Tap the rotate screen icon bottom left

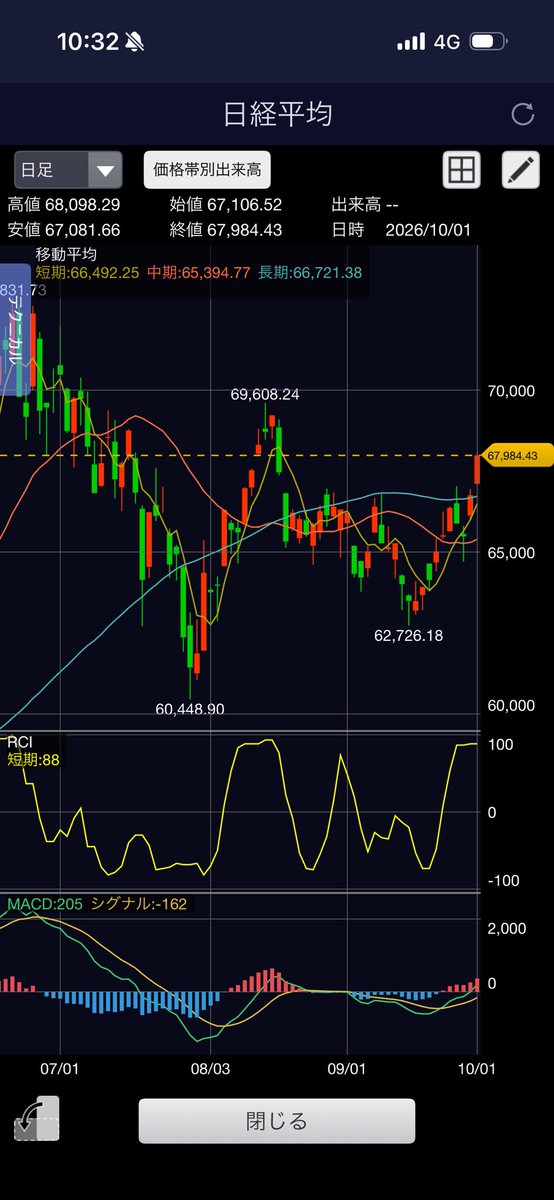point(37,1118)
